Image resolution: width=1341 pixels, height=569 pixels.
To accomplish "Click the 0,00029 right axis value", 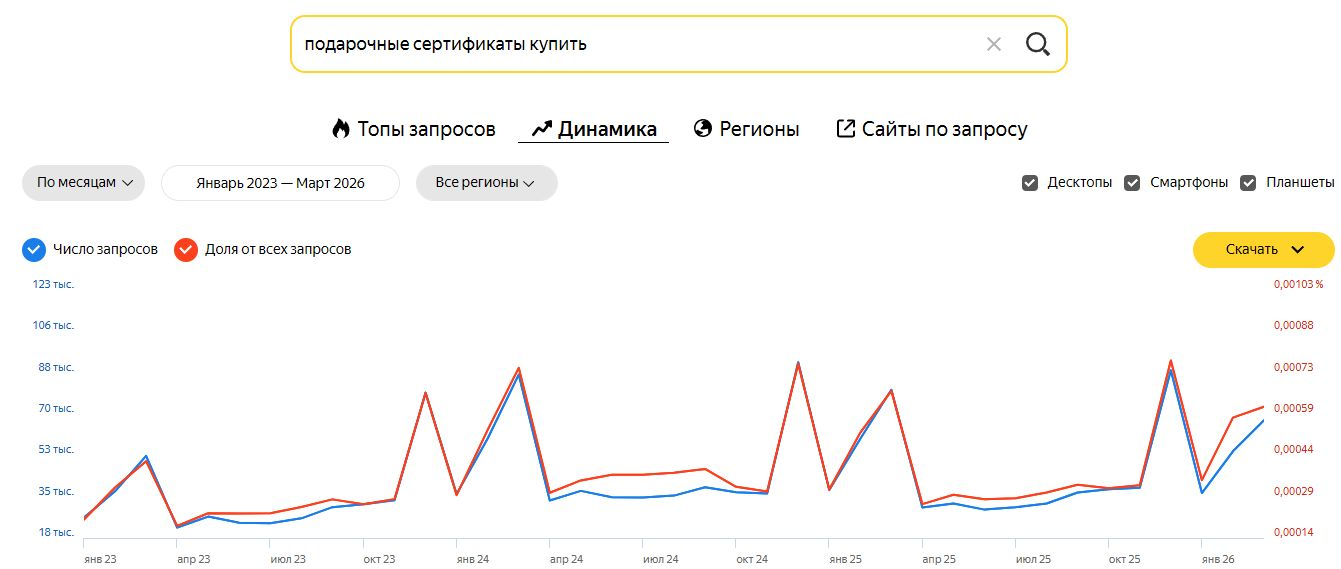I will coord(1293,491).
